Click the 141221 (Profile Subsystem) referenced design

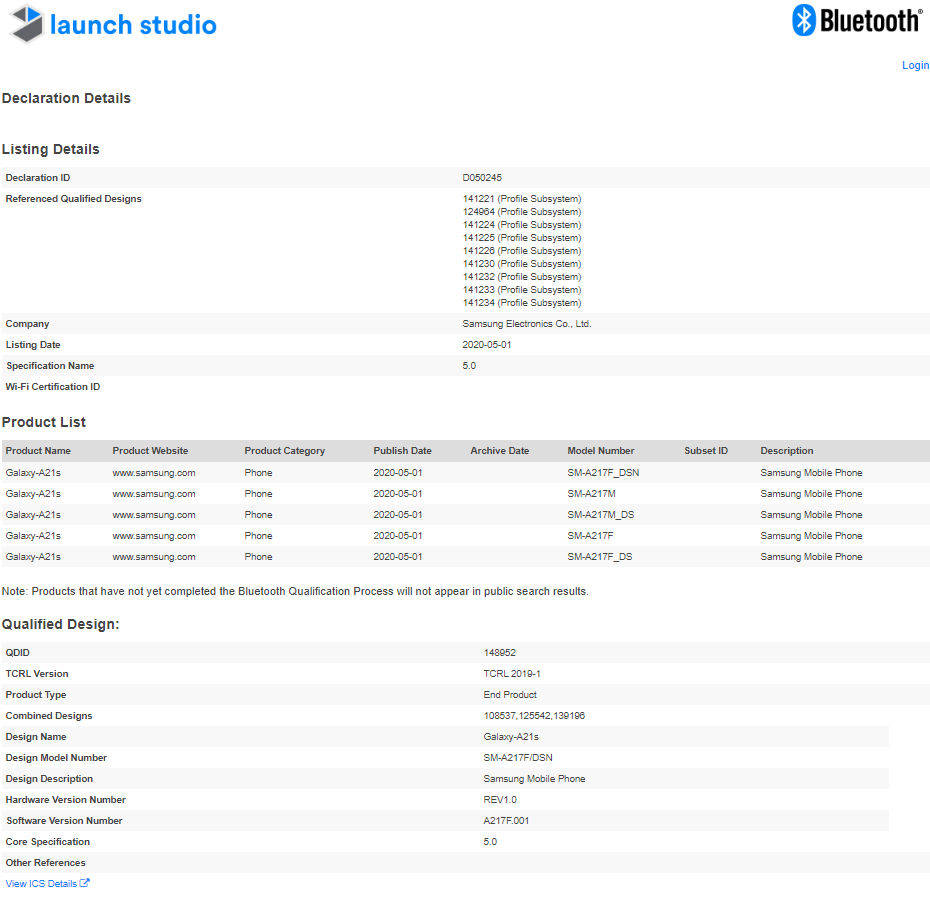521,199
